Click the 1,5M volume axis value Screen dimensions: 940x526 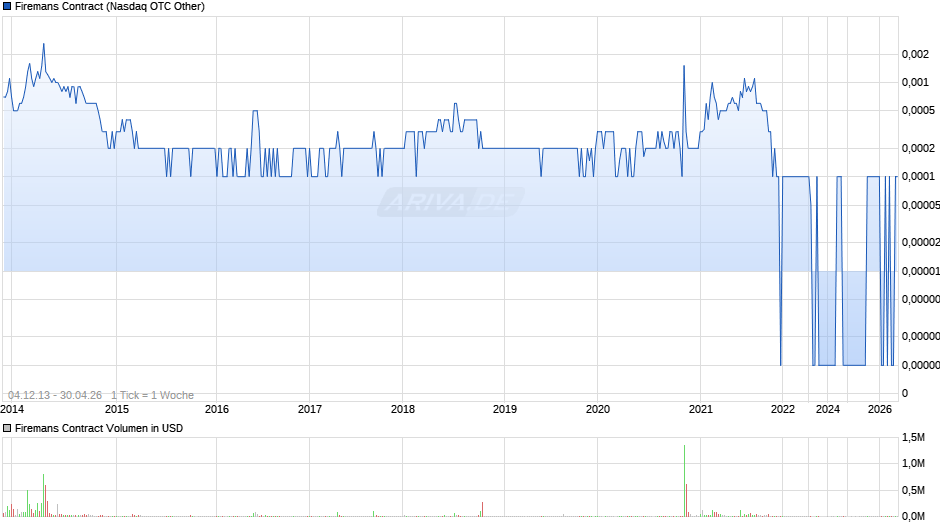pyautogui.click(x=914, y=438)
